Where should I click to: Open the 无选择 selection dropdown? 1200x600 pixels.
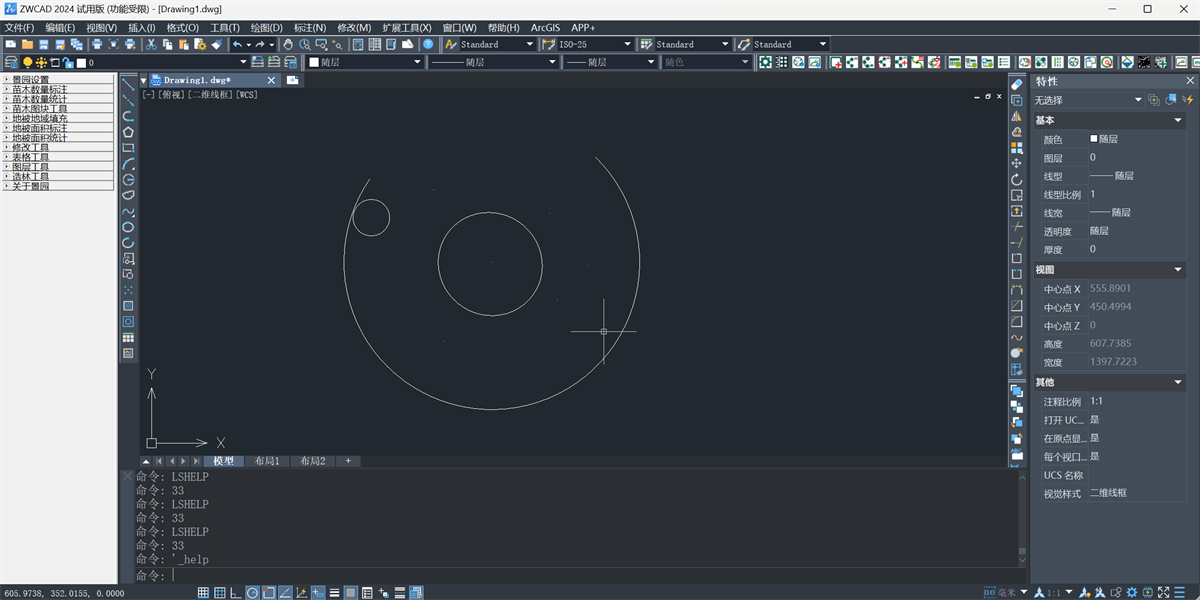click(1138, 100)
